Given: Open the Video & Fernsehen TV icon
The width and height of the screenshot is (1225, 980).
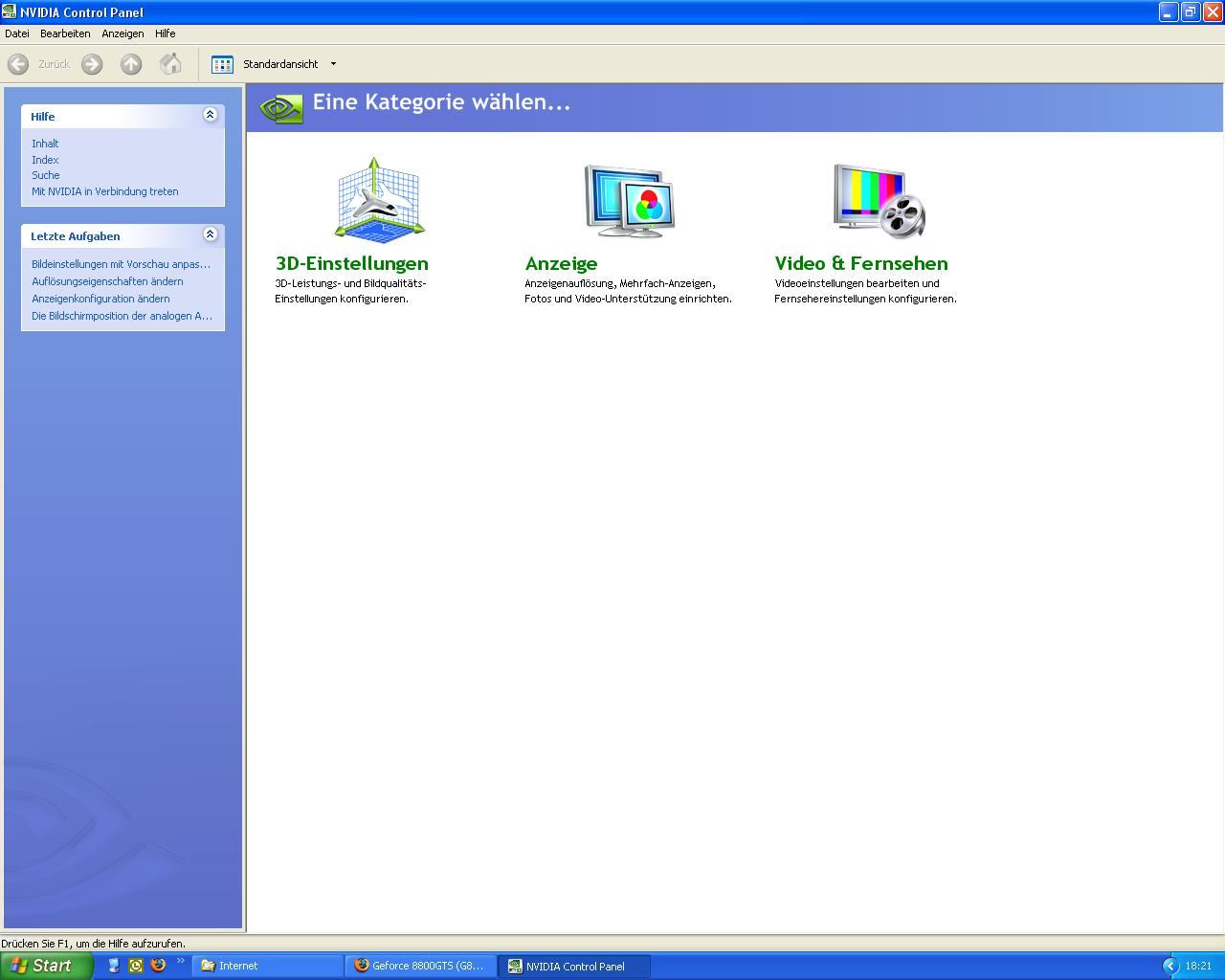Looking at the screenshot, I should [880, 201].
